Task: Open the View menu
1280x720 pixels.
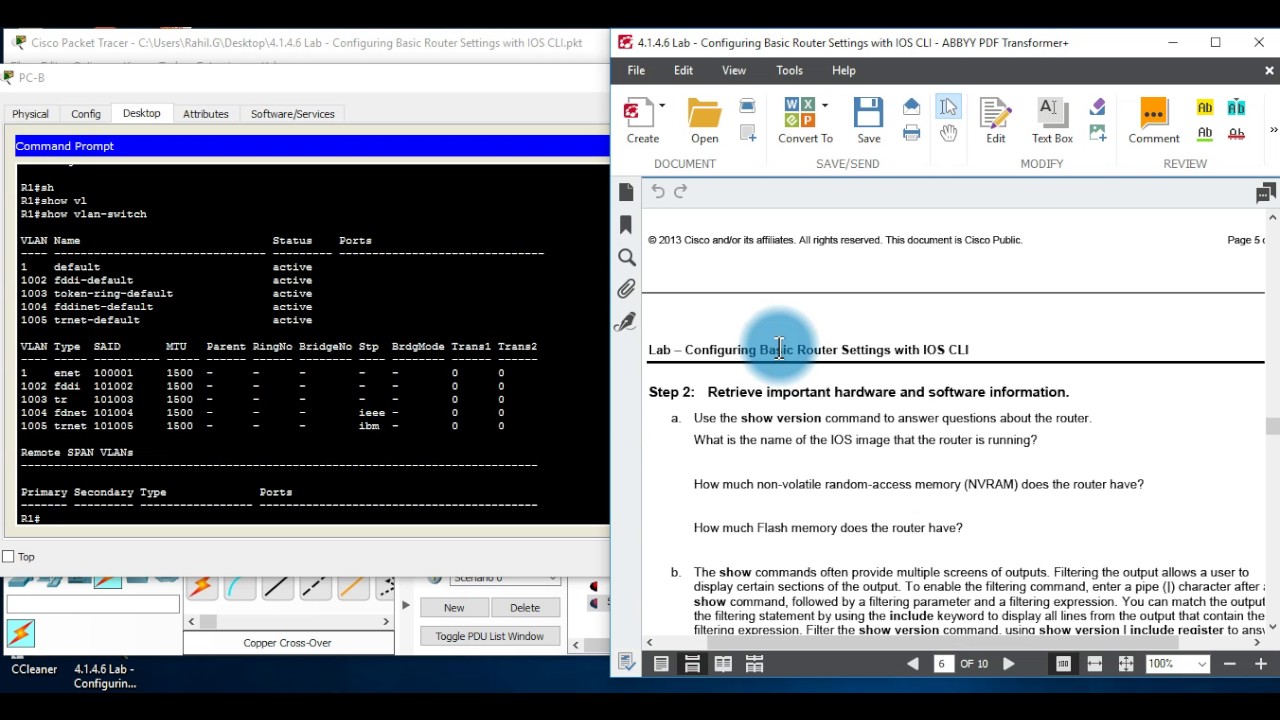Action: click(734, 70)
